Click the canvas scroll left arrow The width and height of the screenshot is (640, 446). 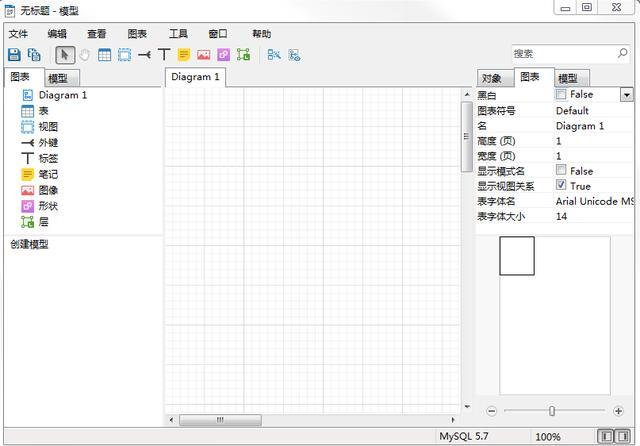click(171, 420)
